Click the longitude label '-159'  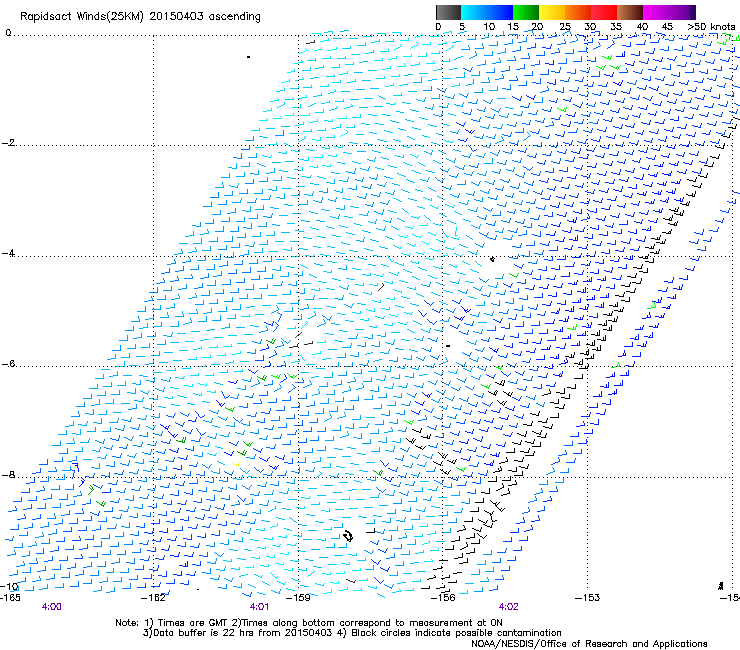[299, 598]
